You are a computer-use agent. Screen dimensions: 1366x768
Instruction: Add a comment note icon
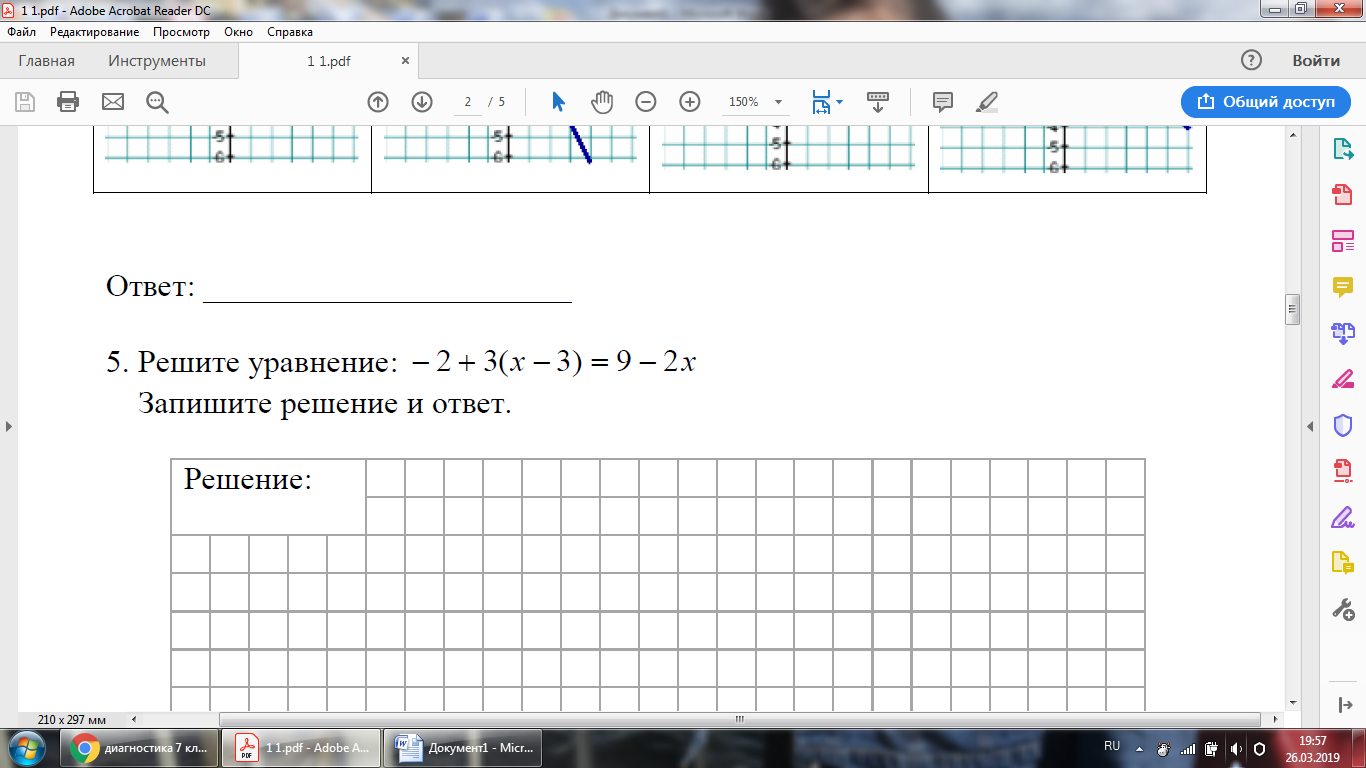pyautogui.click(x=942, y=101)
